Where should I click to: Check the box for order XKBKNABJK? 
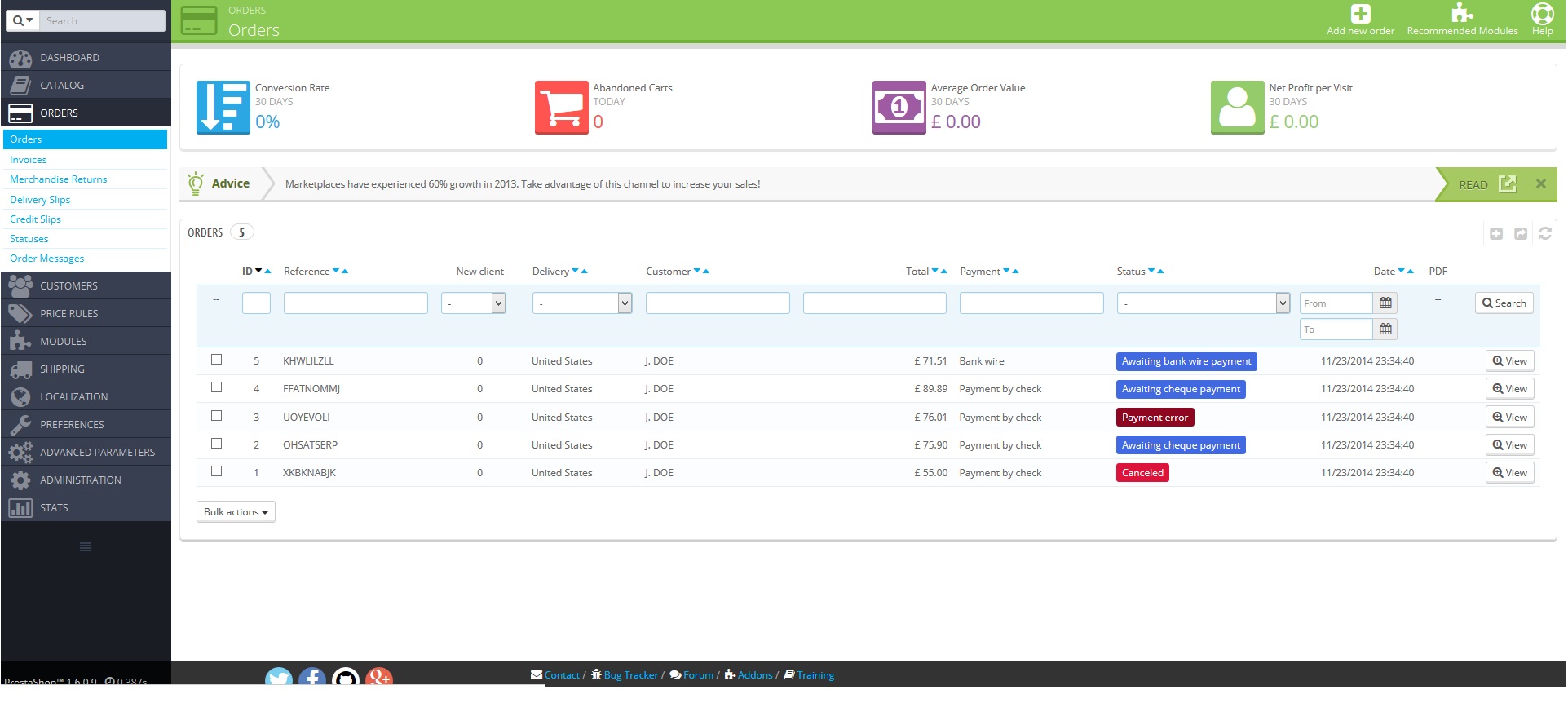217,471
